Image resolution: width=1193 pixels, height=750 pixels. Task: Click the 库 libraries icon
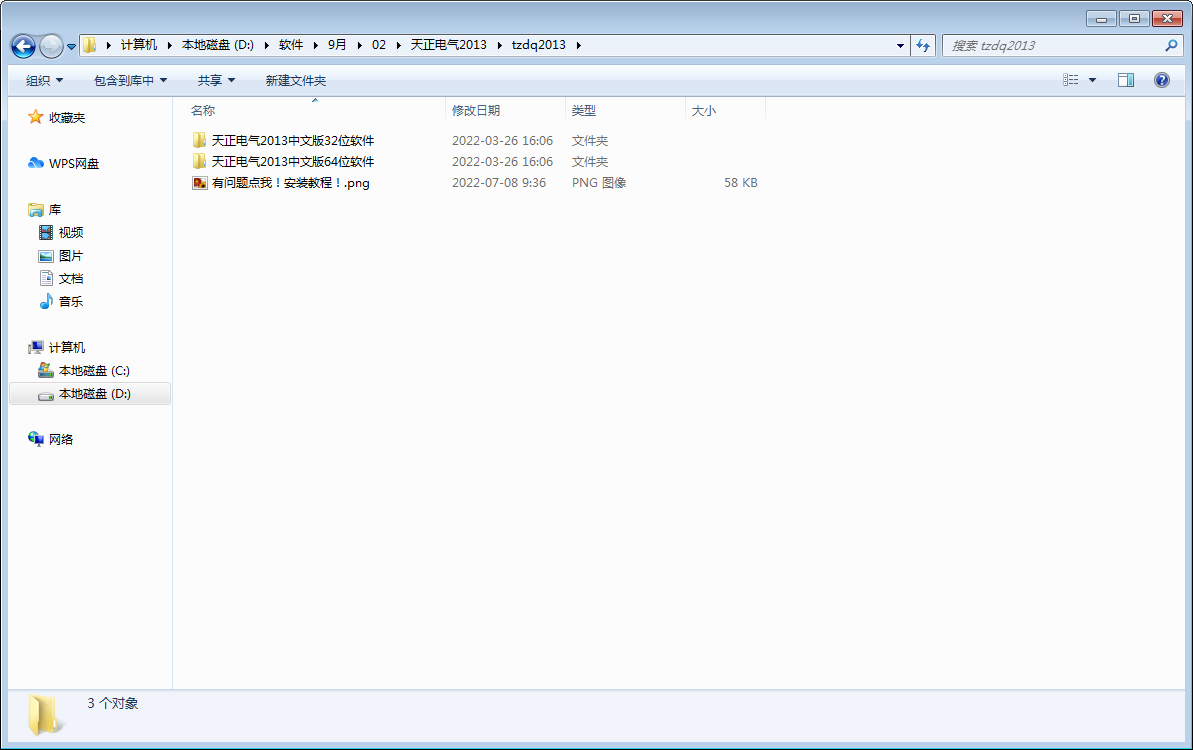click(36, 209)
